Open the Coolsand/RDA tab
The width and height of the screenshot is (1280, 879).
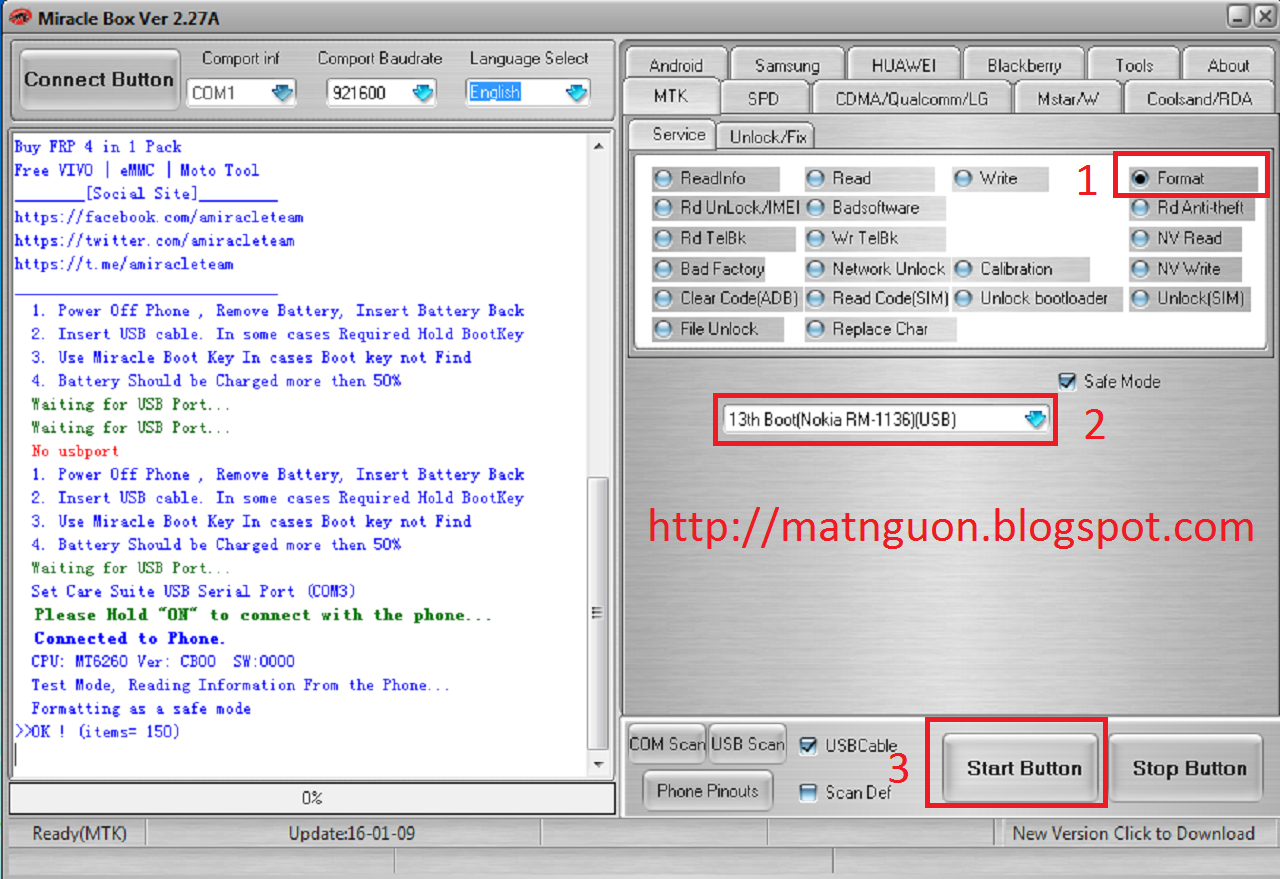[1199, 98]
